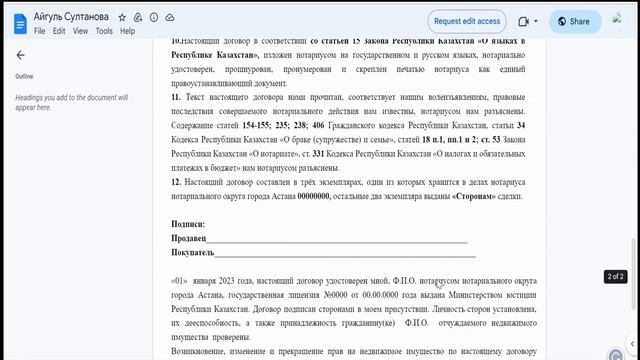
Task: Click the side panel collapse chevron
Action: (x=633, y=344)
